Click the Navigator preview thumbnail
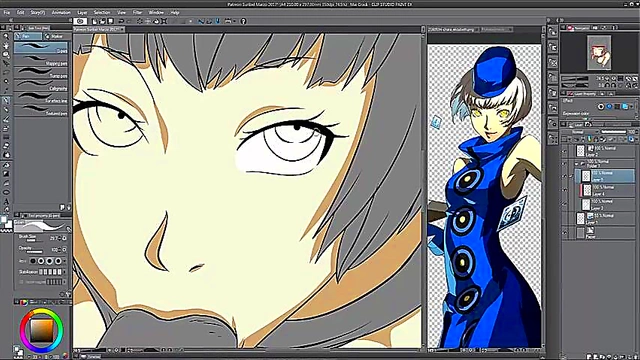Image resolution: width=640 pixels, height=360 pixels. click(599, 53)
